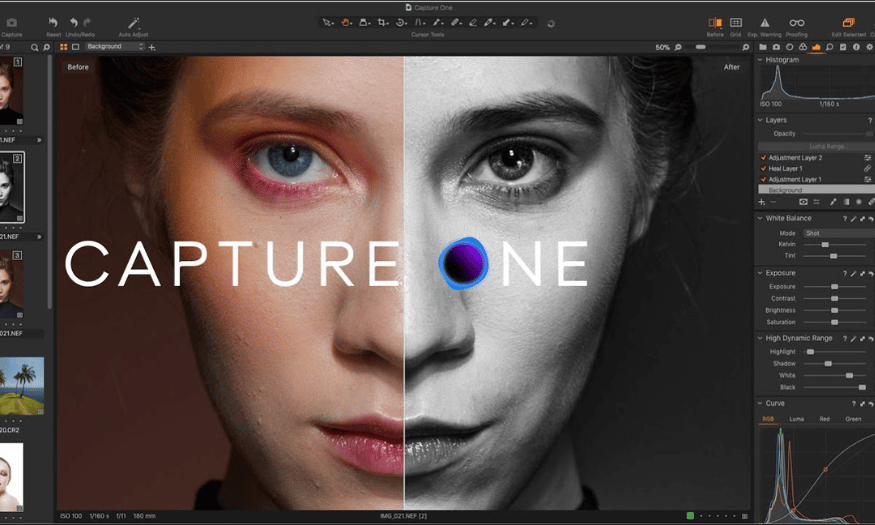This screenshot has height=525, width=875.
Task: Open the Color tool tab
Action: pyautogui.click(x=803, y=47)
